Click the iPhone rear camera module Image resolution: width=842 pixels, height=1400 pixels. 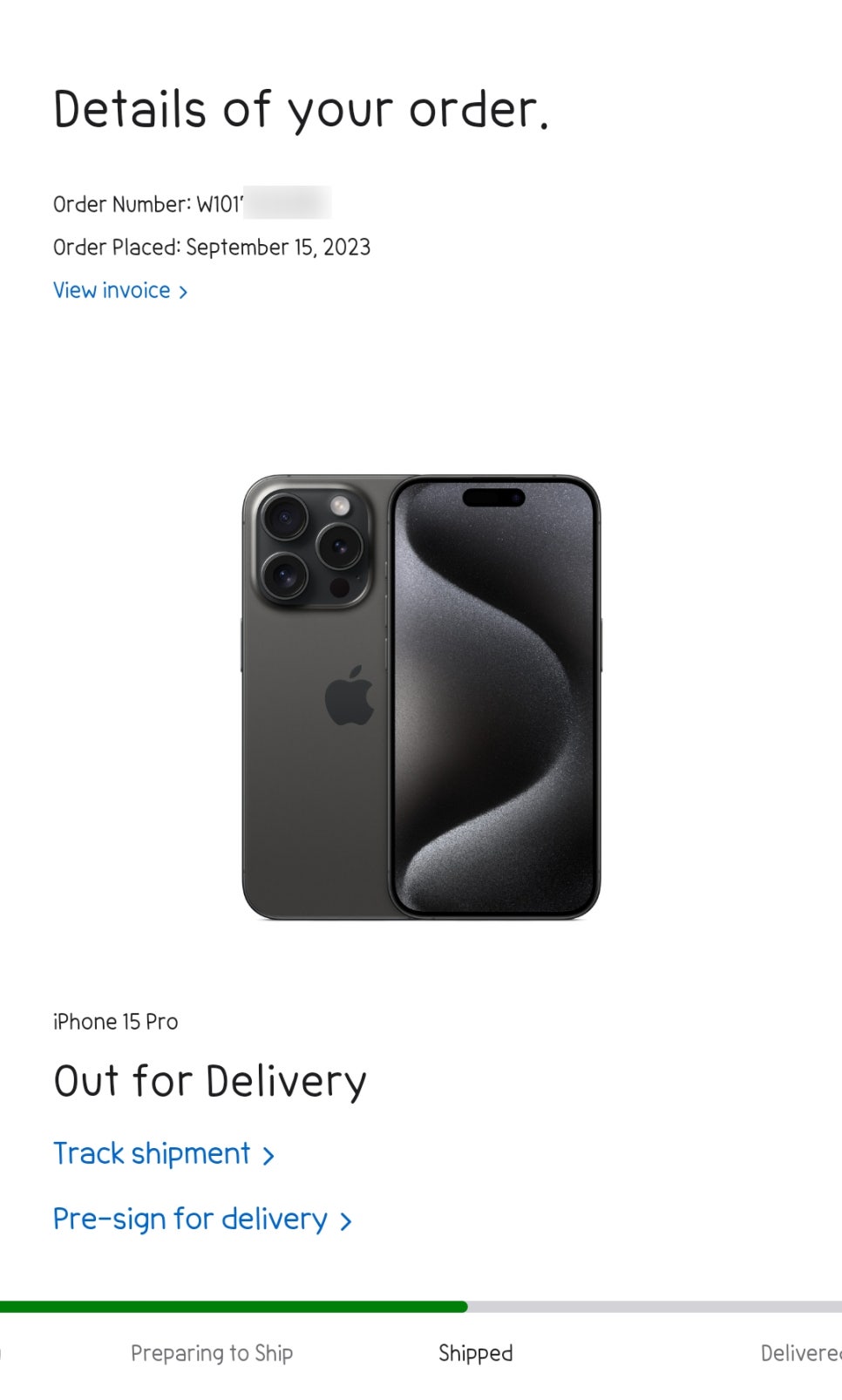coord(313,547)
